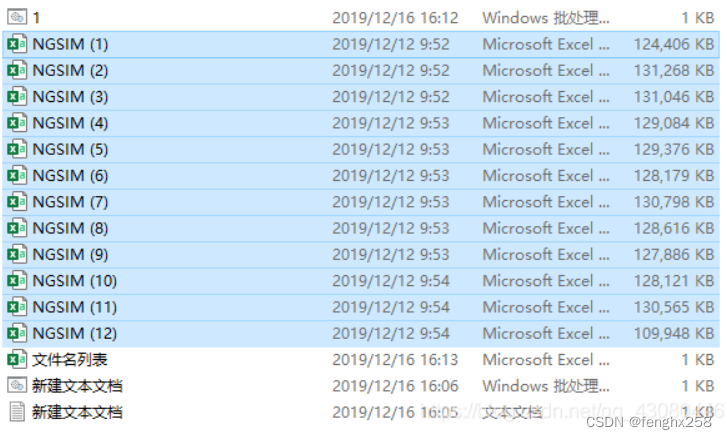Screen dimensions: 727x439
Task: Click the 124,406 KB file size
Action: 673,44
